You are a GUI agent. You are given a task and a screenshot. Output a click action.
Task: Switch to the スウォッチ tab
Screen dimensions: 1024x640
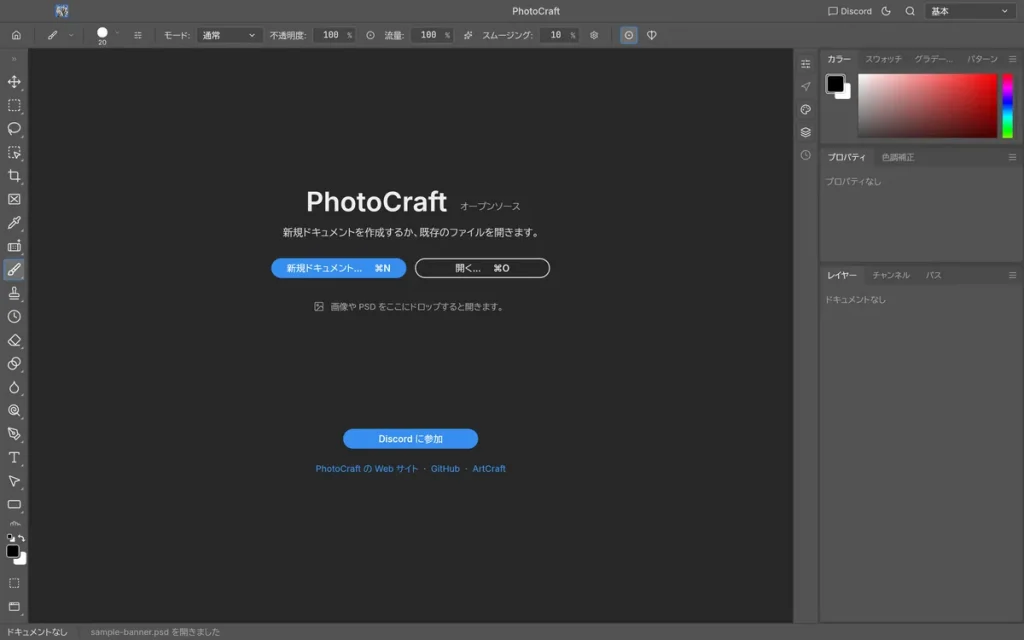click(883, 59)
